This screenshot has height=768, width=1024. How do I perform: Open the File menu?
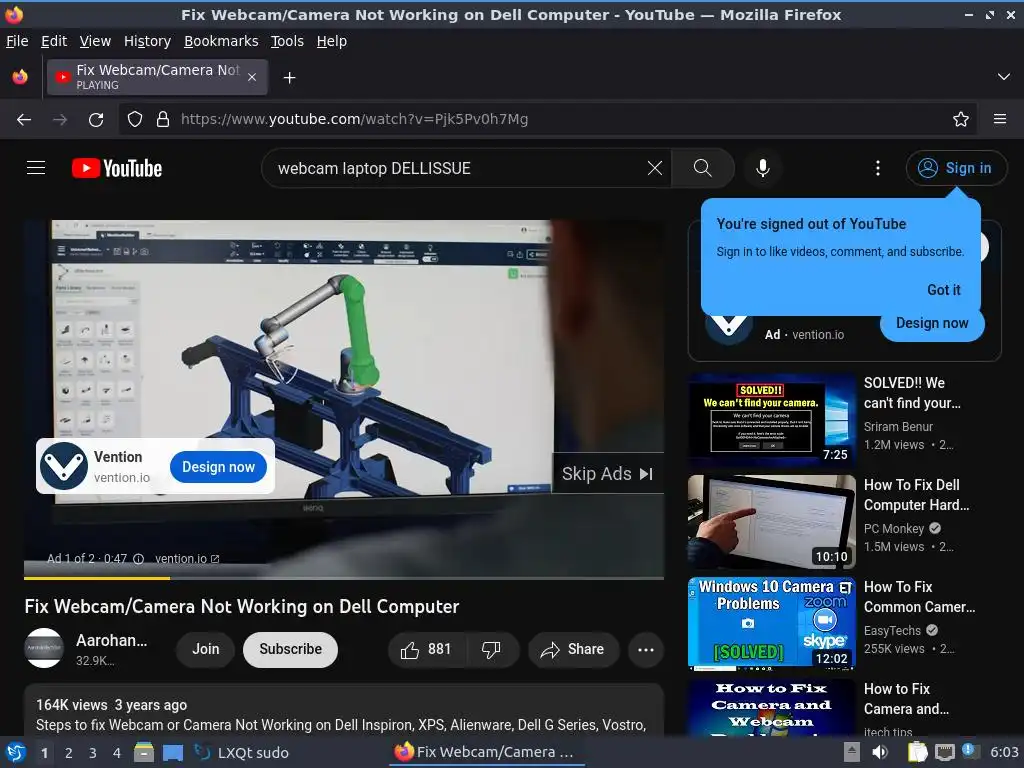(17, 41)
